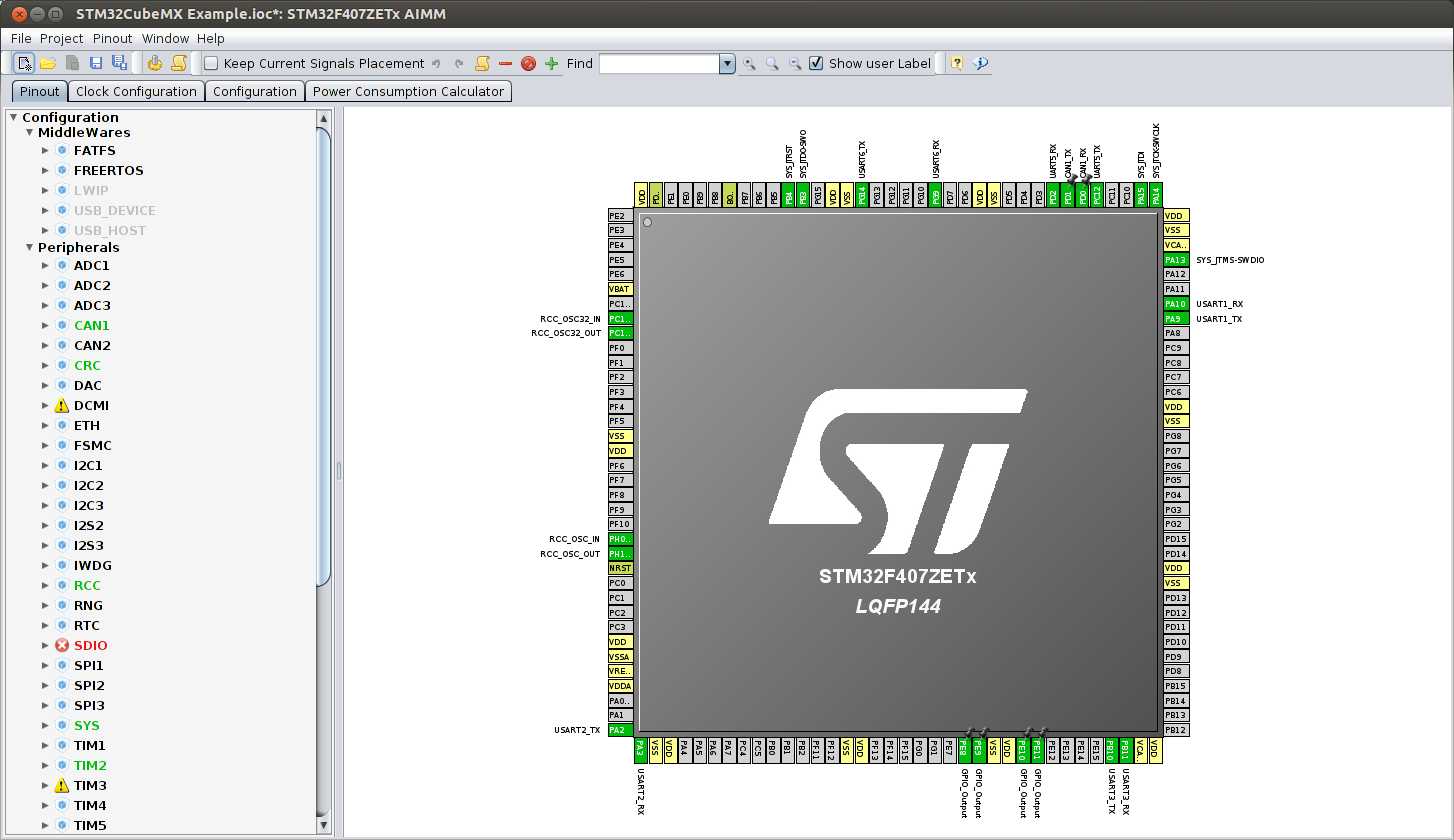Screen dimensions: 1454x840
Task: Select the Pinout tab
Action: 40,91
